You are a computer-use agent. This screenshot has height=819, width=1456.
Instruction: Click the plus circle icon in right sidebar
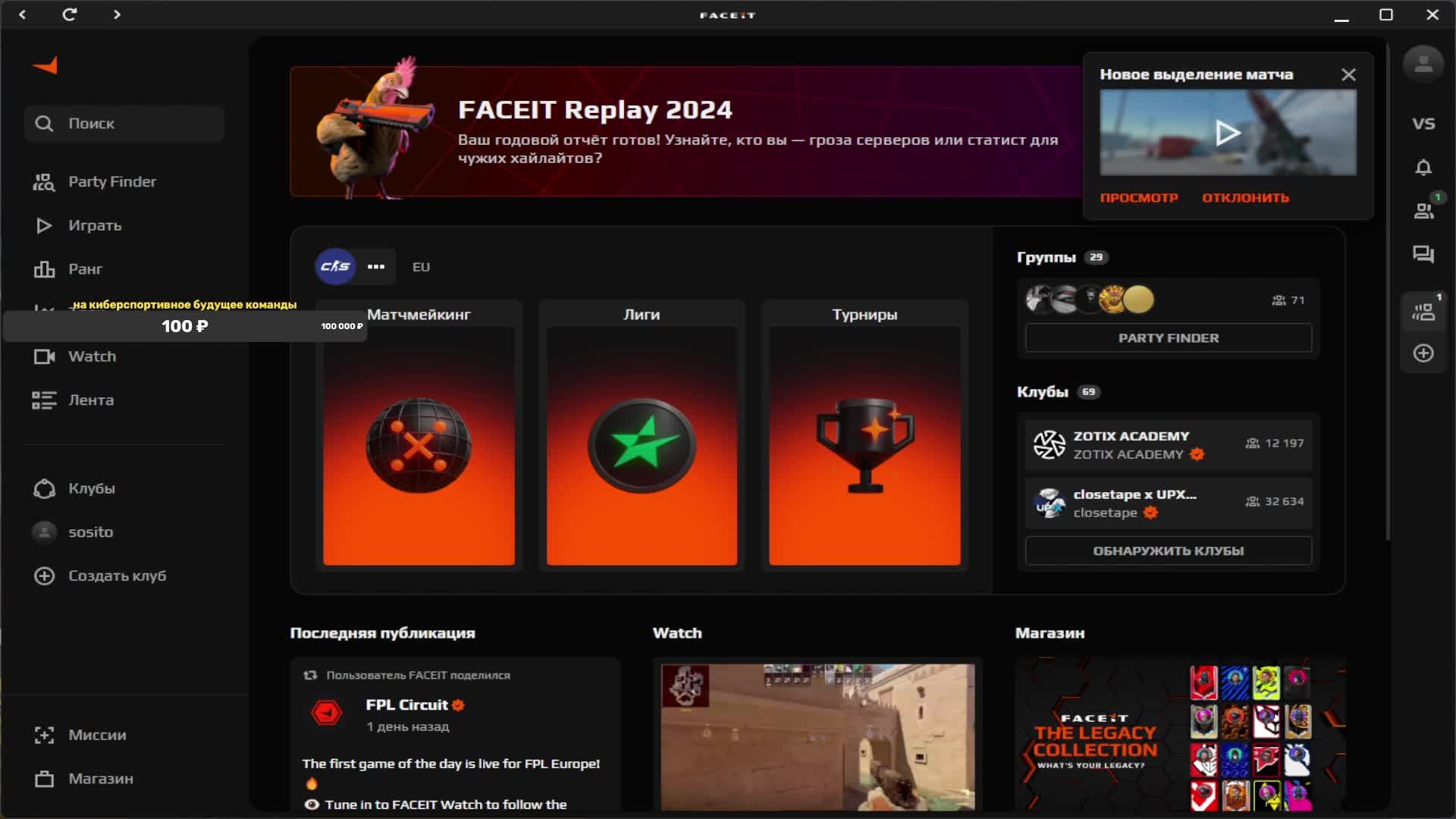point(1423,353)
